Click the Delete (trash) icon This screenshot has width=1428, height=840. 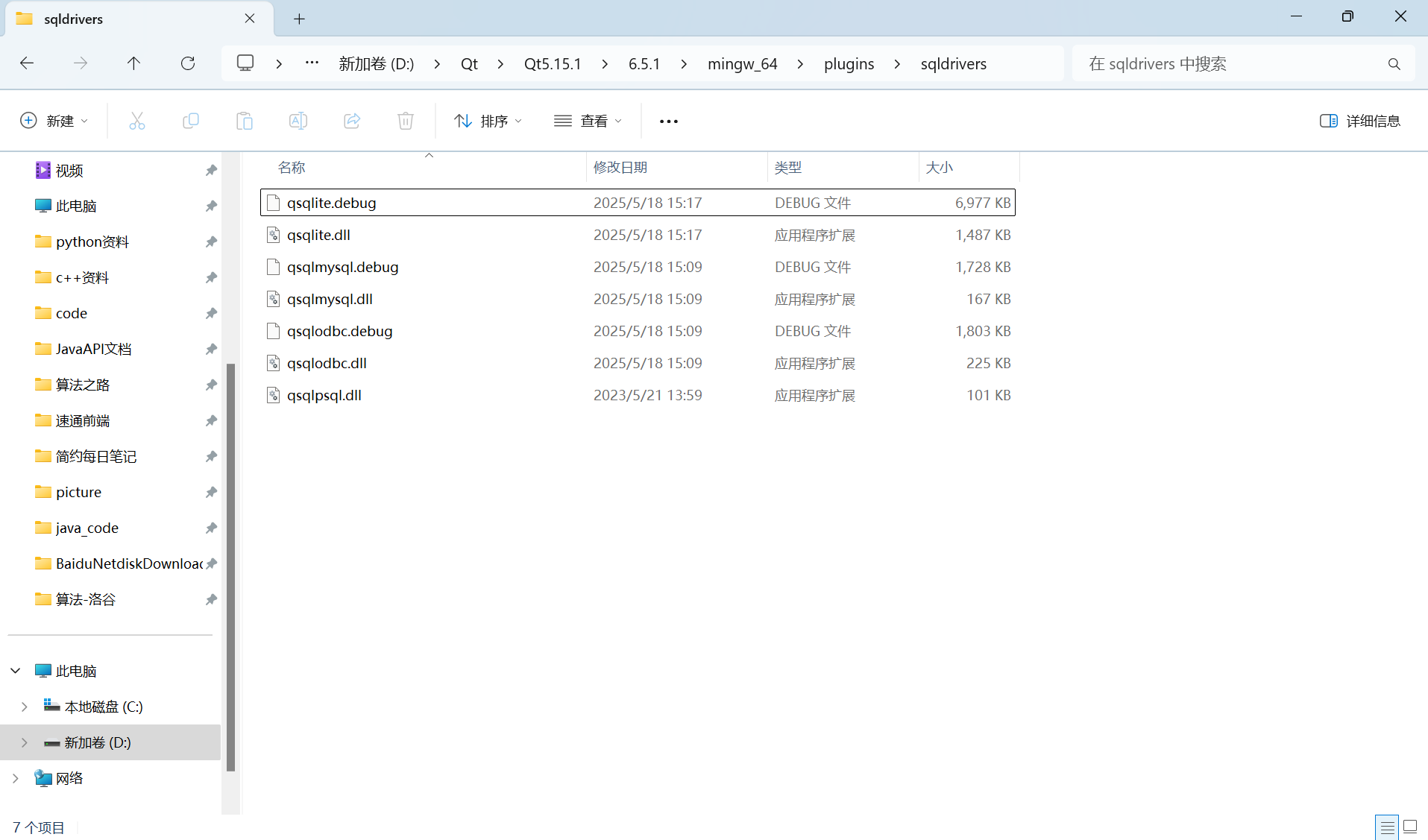point(405,120)
